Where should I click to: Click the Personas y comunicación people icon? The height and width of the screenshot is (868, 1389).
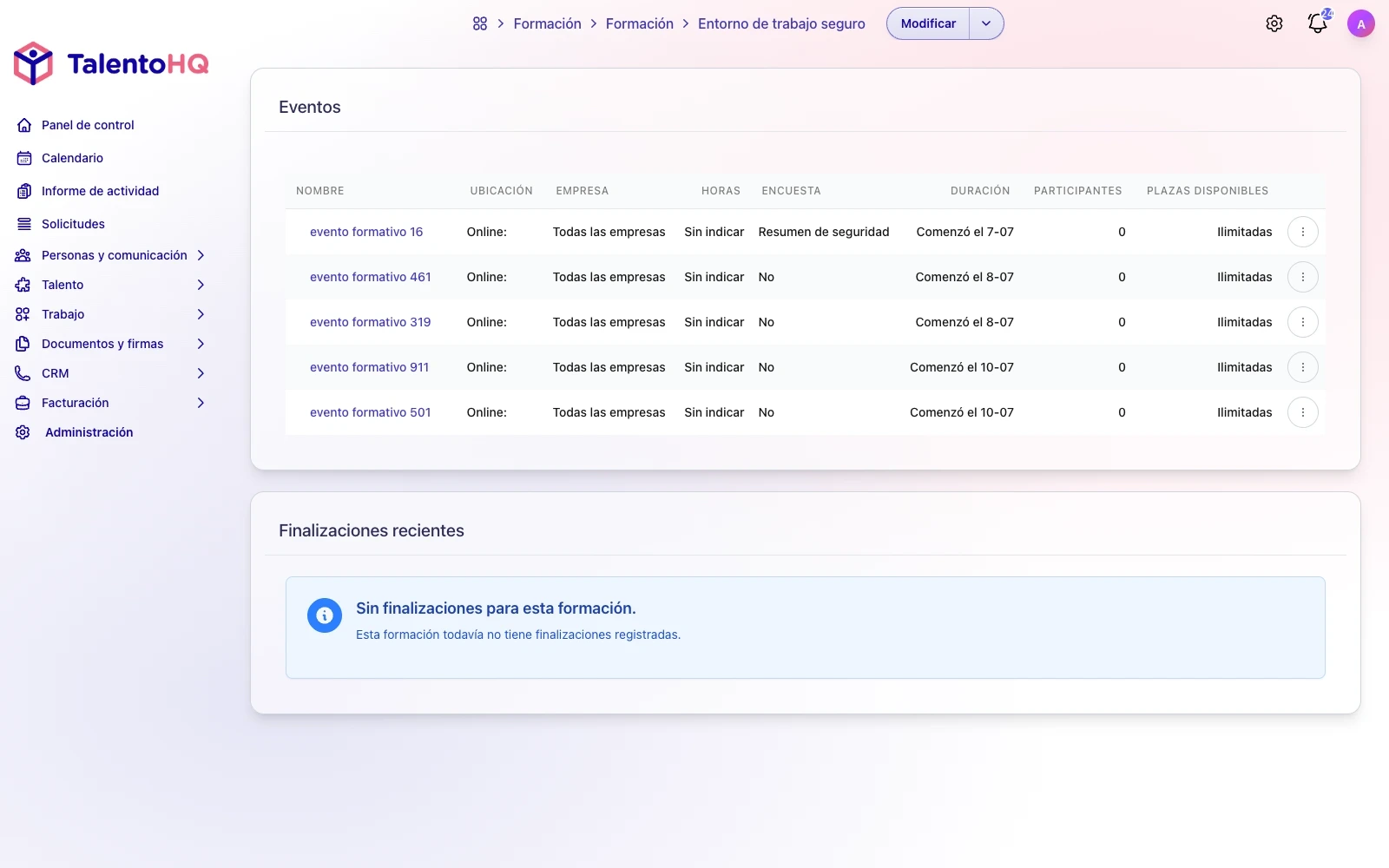point(23,255)
